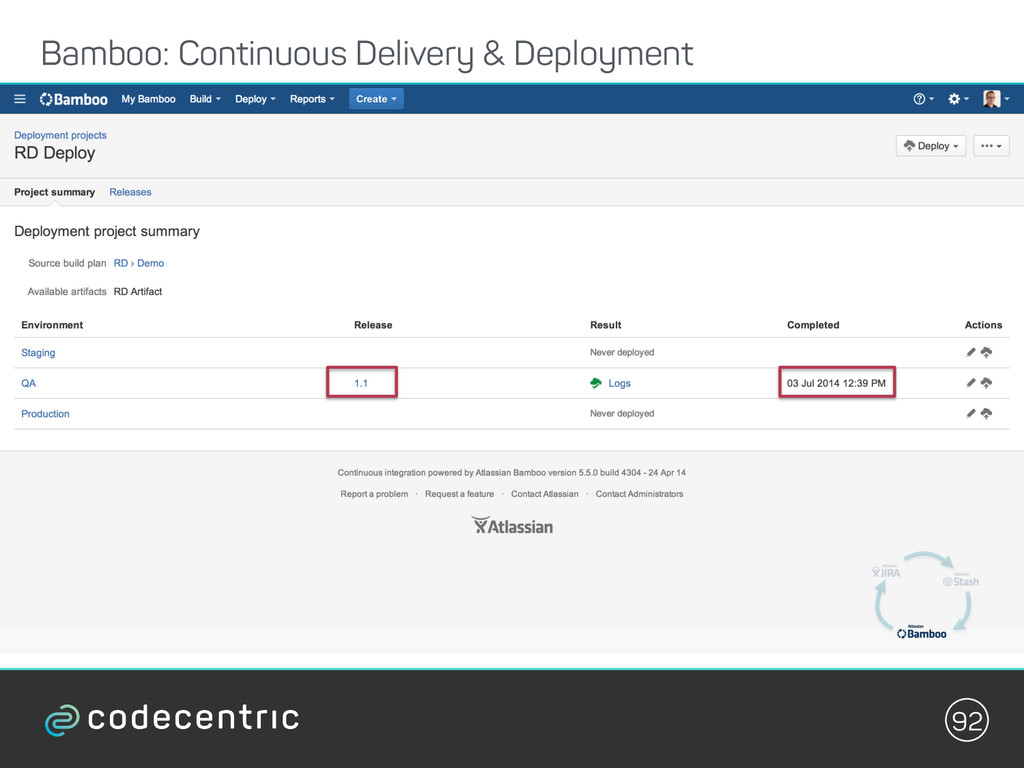Screen dimensions: 1024x768
Task: Open the more actions ellipsis dropdown
Action: click(x=991, y=146)
